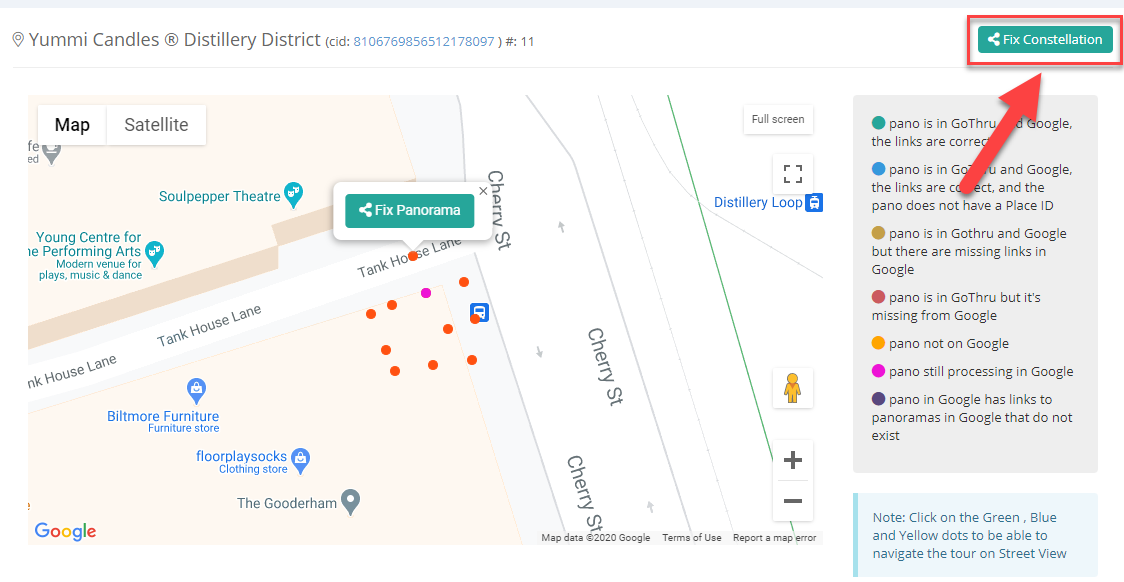This screenshot has width=1124, height=582.
Task: Click the purple legend dot for nonexistent links
Action: pos(878,399)
